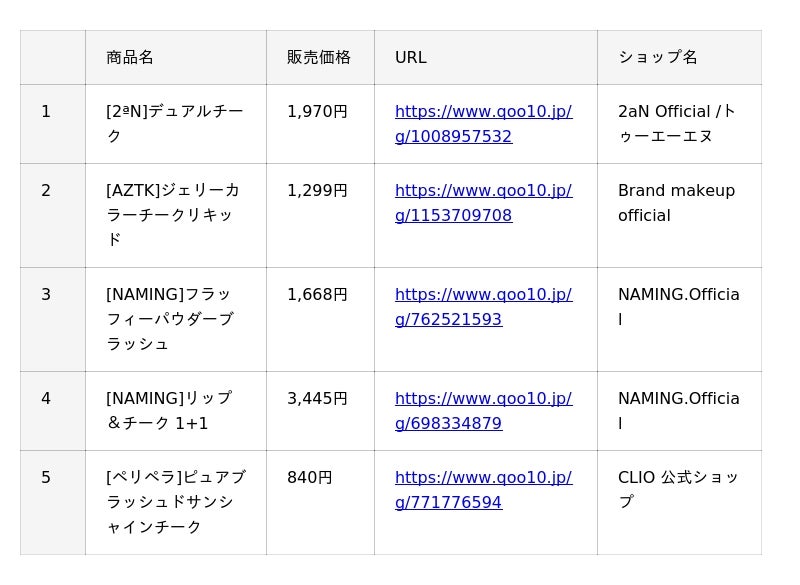Click the [NAMING]フラッフィーパウダーブラッシュ product cell
800x585 pixels.
point(174,319)
